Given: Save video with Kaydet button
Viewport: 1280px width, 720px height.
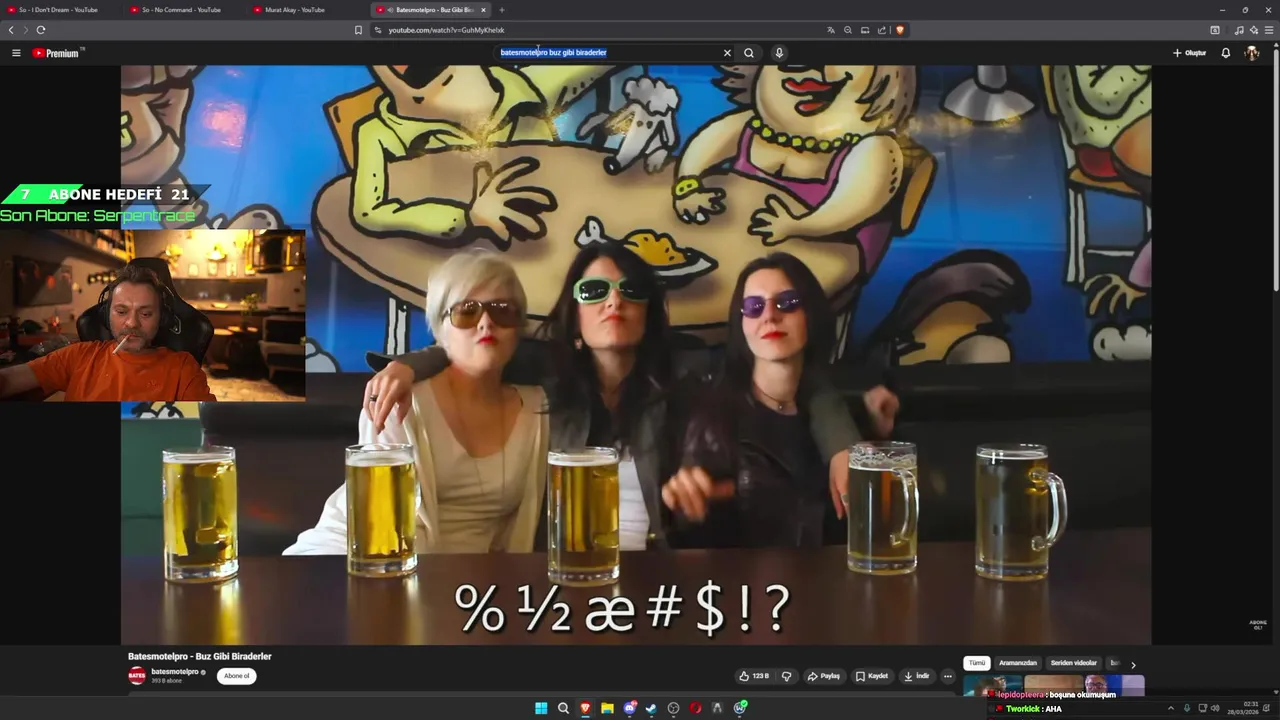Looking at the screenshot, I should (x=872, y=676).
